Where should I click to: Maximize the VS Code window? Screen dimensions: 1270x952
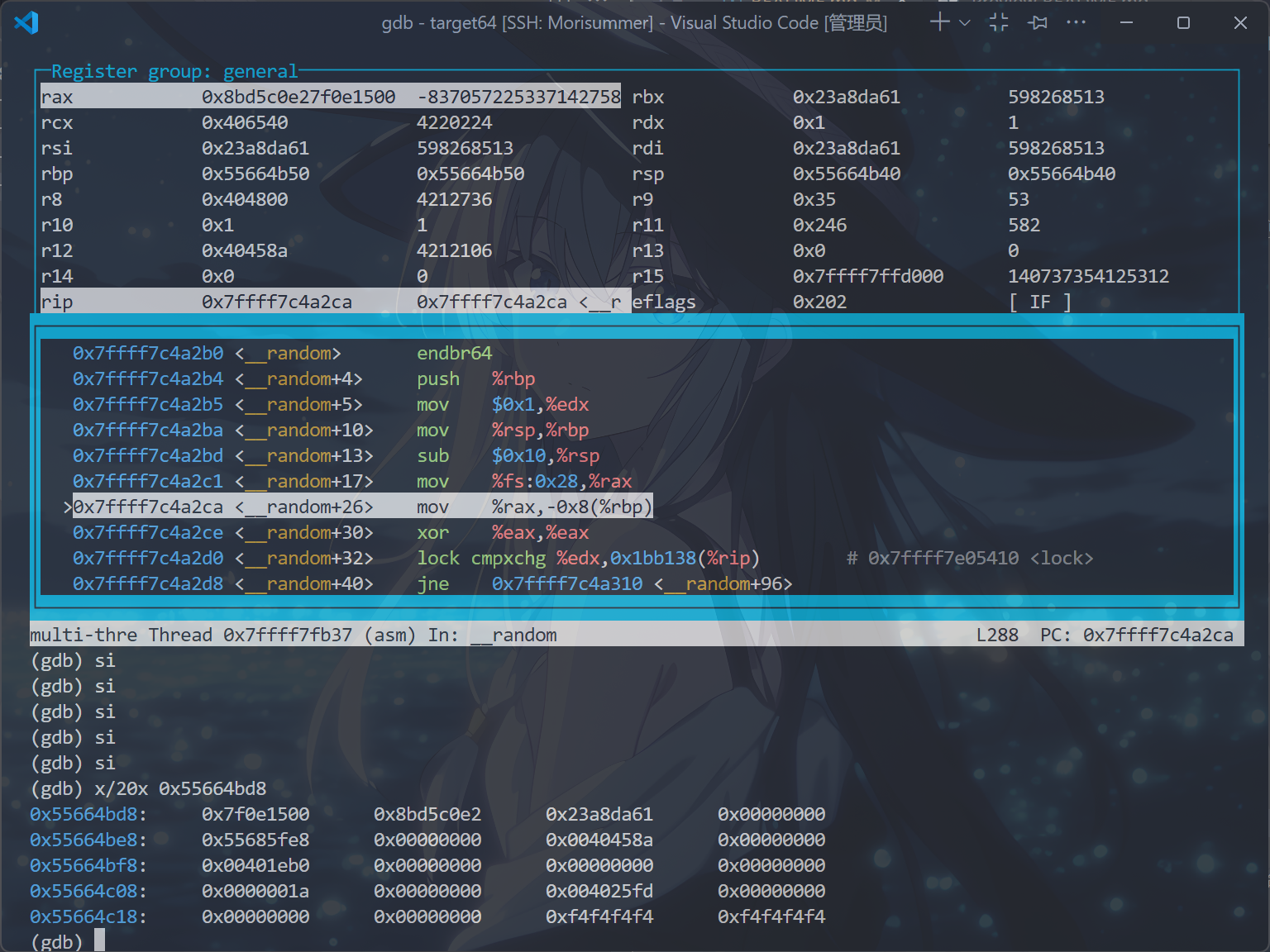click(1183, 22)
